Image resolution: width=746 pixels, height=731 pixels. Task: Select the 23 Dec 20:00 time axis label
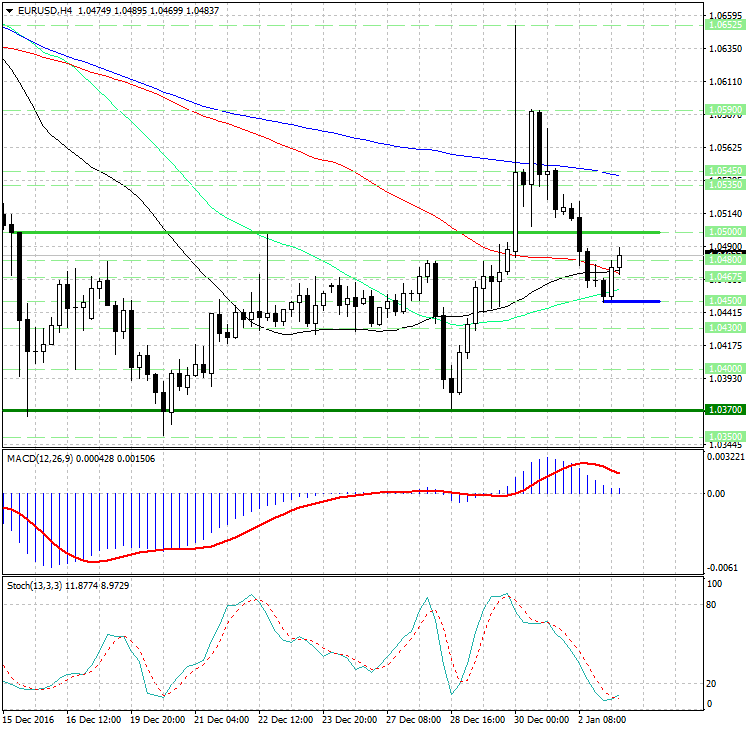click(x=349, y=720)
